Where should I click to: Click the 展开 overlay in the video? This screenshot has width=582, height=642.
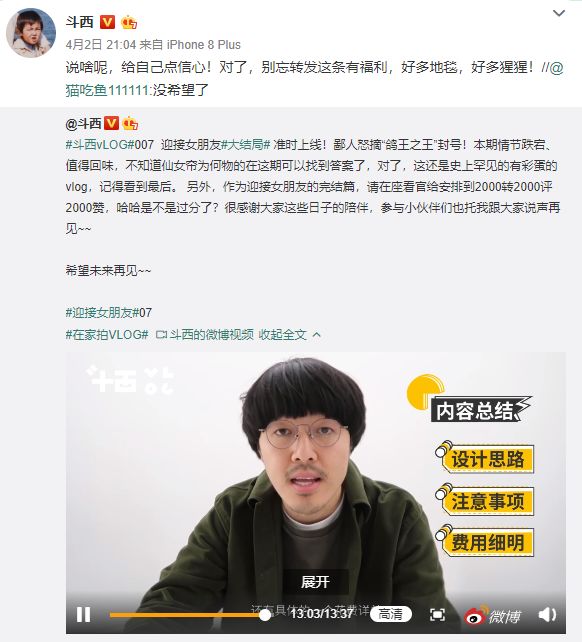pos(315,581)
